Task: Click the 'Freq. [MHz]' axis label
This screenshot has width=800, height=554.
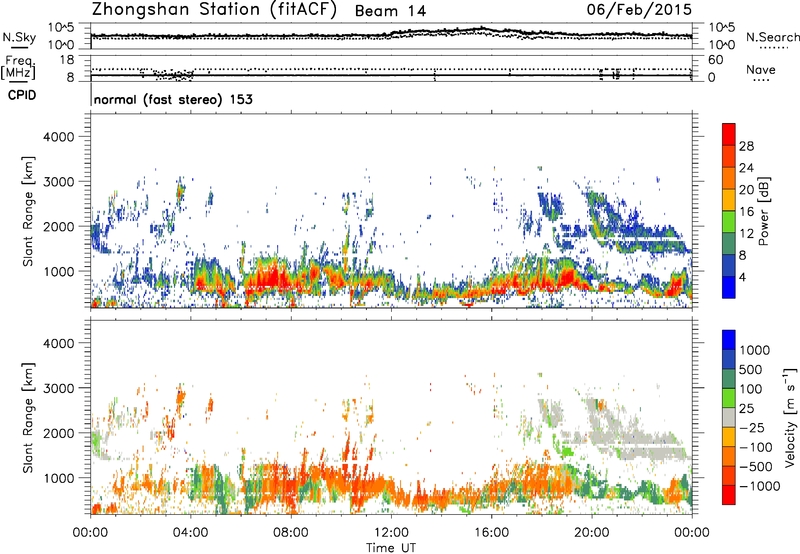Action: [x=18, y=68]
